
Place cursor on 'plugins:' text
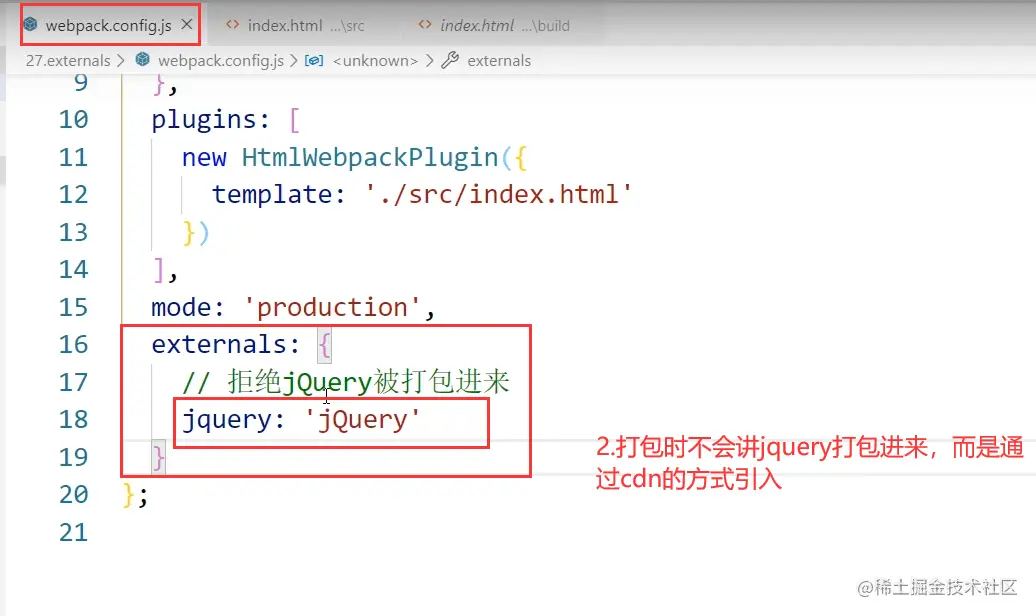pyautogui.click(x=211, y=120)
